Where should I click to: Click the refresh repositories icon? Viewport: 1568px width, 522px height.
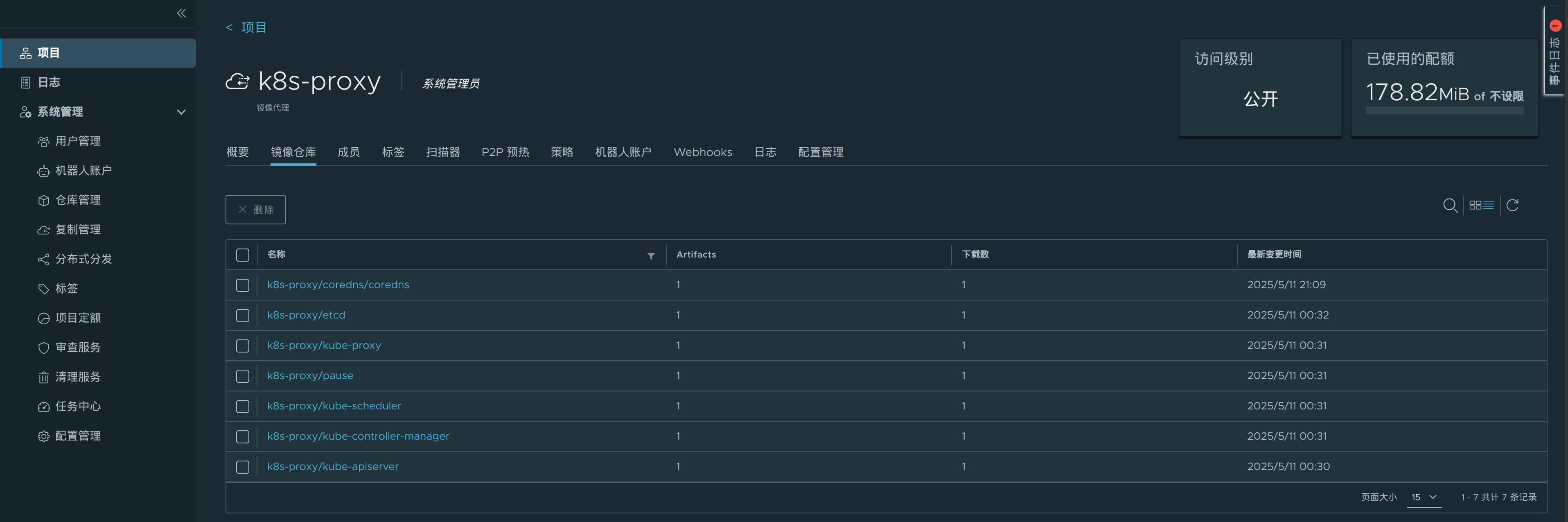[x=1513, y=205]
